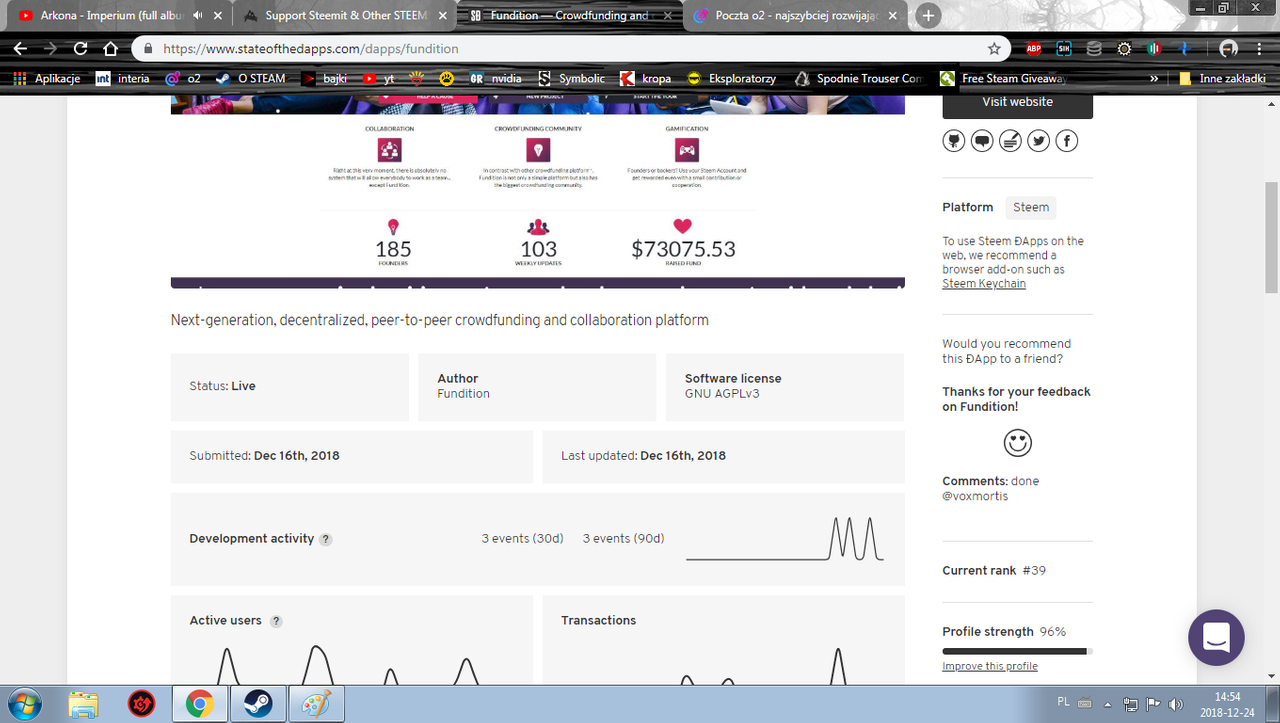The height and width of the screenshot is (723, 1280).
Task: Click the Development activity help question mark
Action: (x=326, y=539)
